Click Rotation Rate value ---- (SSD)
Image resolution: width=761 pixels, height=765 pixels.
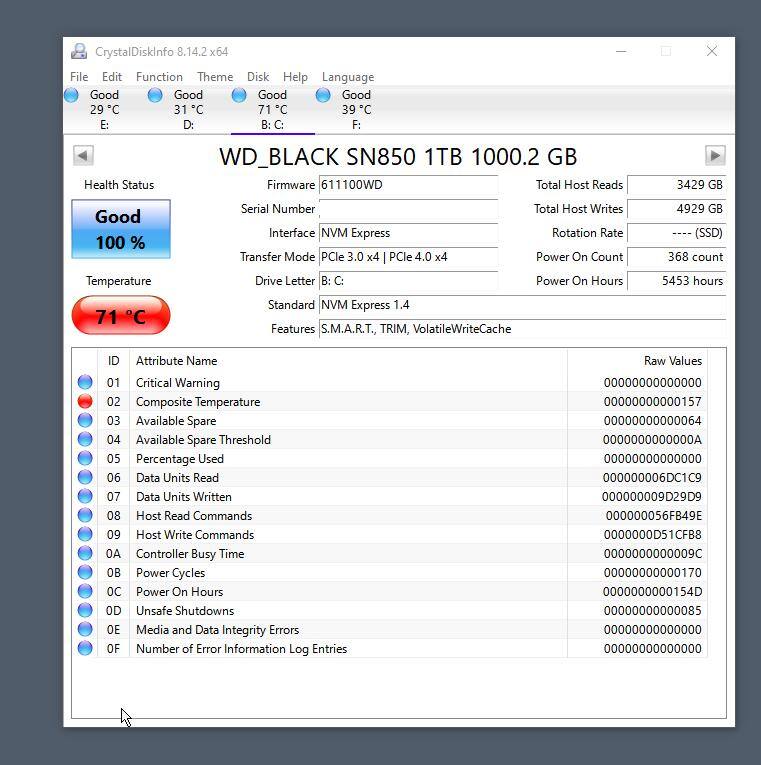677,233
